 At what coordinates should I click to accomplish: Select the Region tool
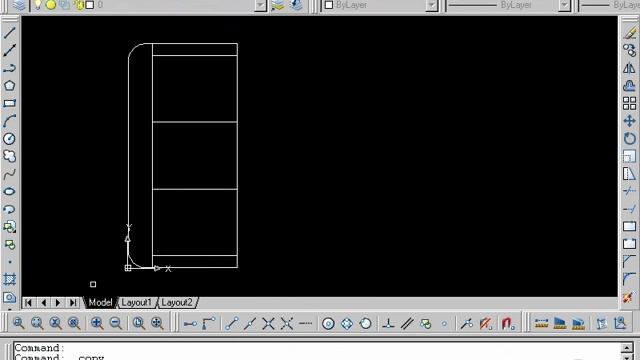coord(9,297)
